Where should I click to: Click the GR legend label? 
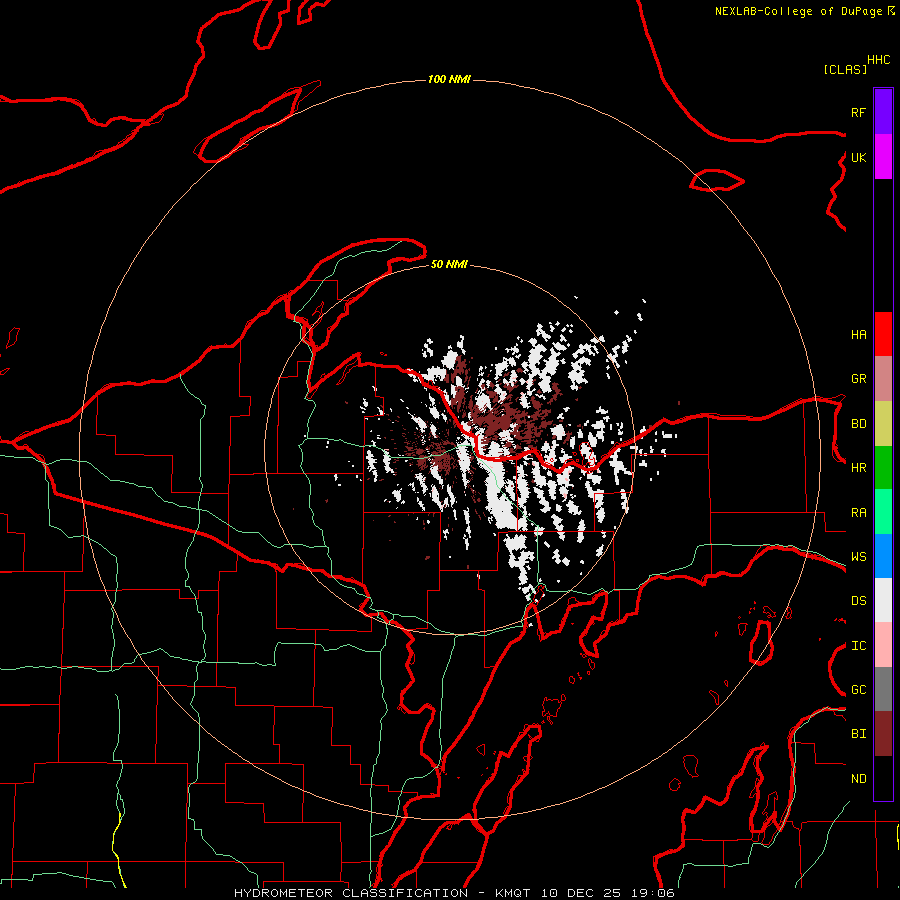(858, 379)
